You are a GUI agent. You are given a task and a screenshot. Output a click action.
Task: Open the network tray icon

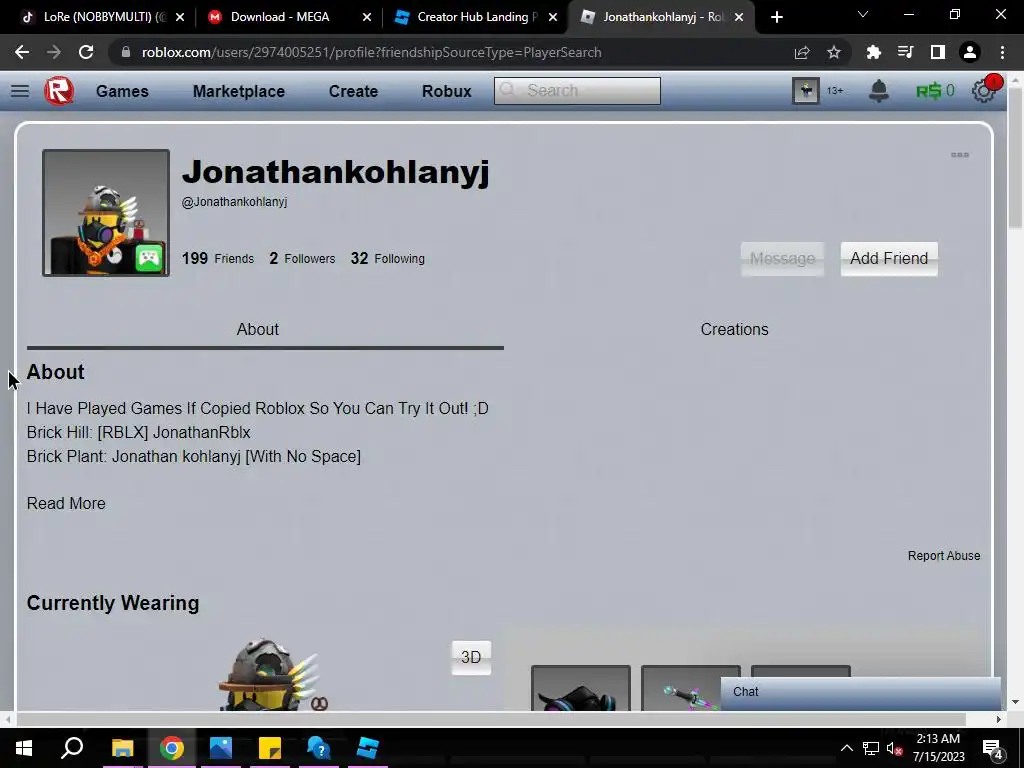tap(871, 748)
